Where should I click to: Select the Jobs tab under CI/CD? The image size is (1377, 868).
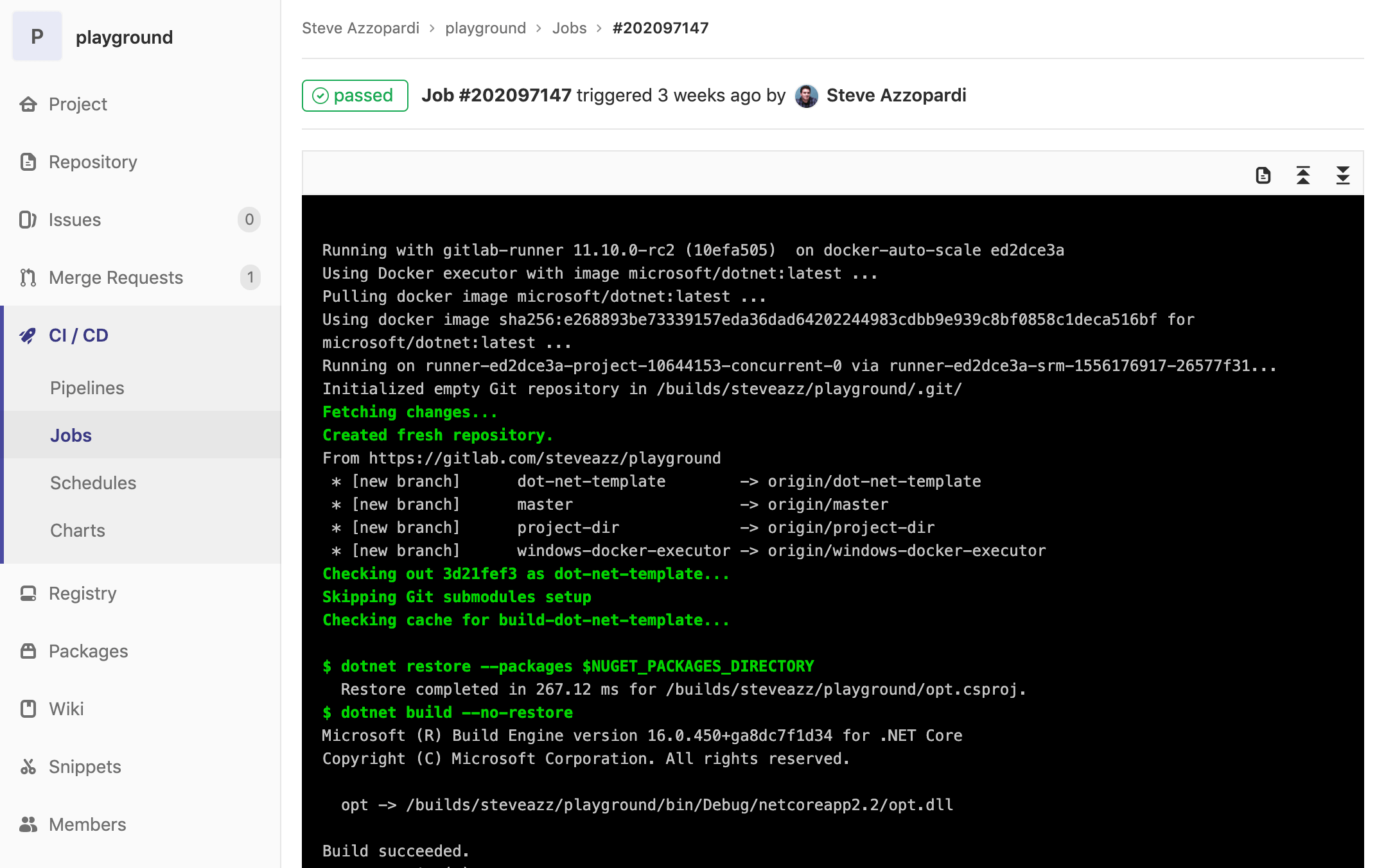click(70, 435)
